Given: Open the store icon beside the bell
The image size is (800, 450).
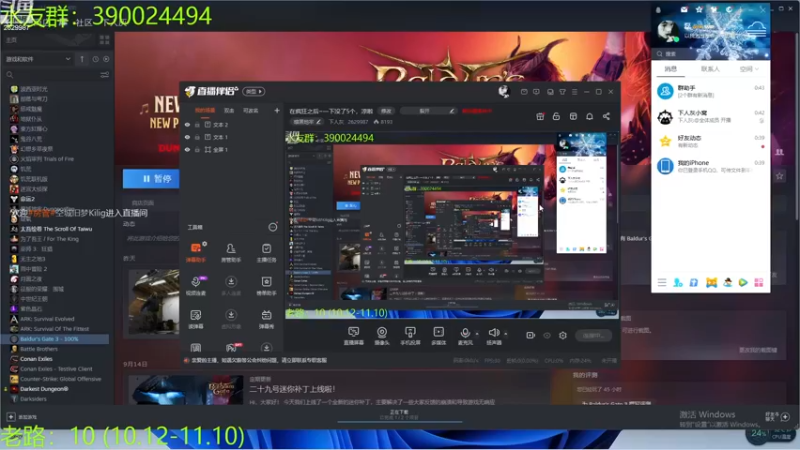Looking at the screenshot, I should click(573, 117).
